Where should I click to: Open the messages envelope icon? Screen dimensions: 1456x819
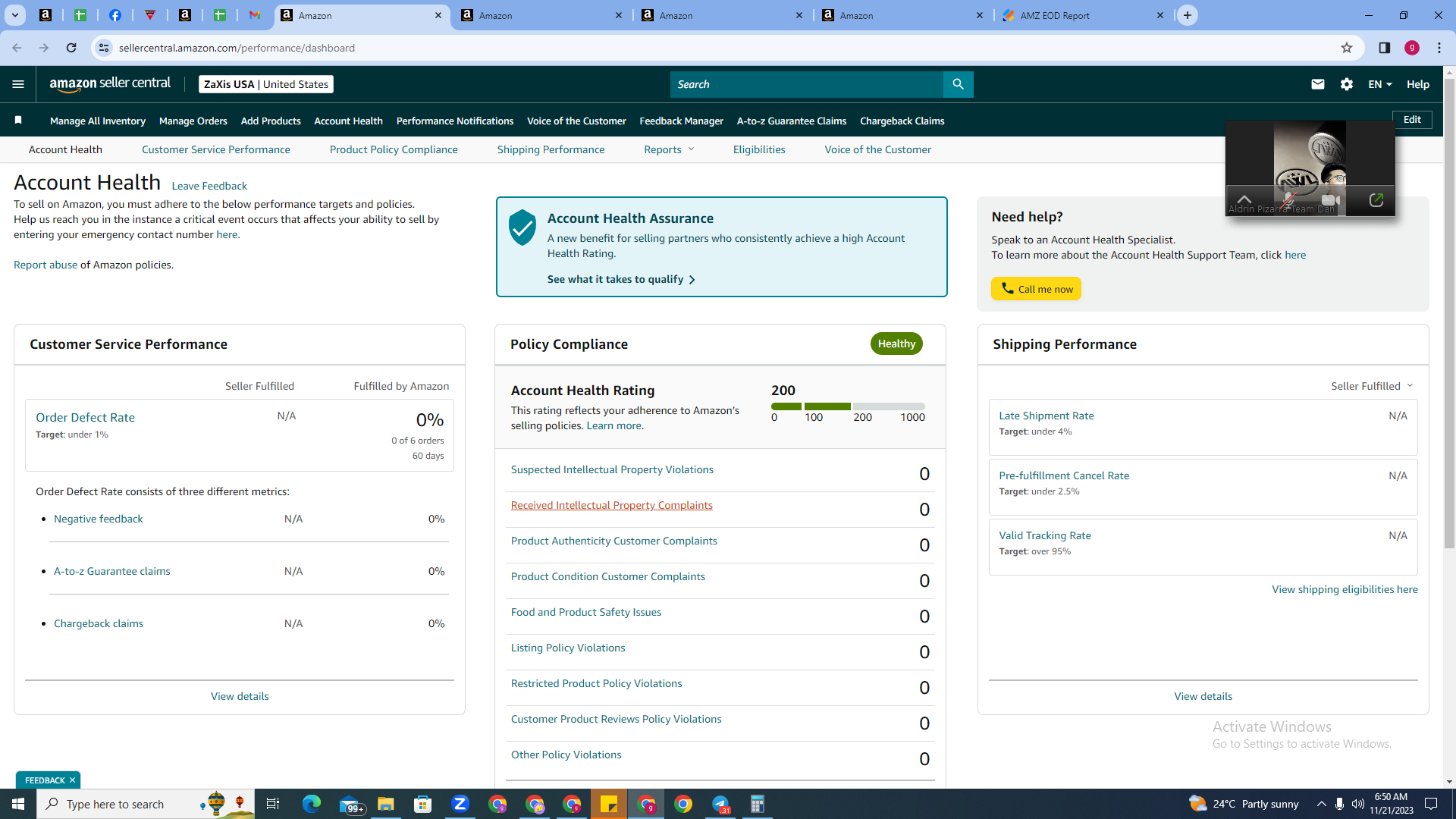coord(1318,84)
